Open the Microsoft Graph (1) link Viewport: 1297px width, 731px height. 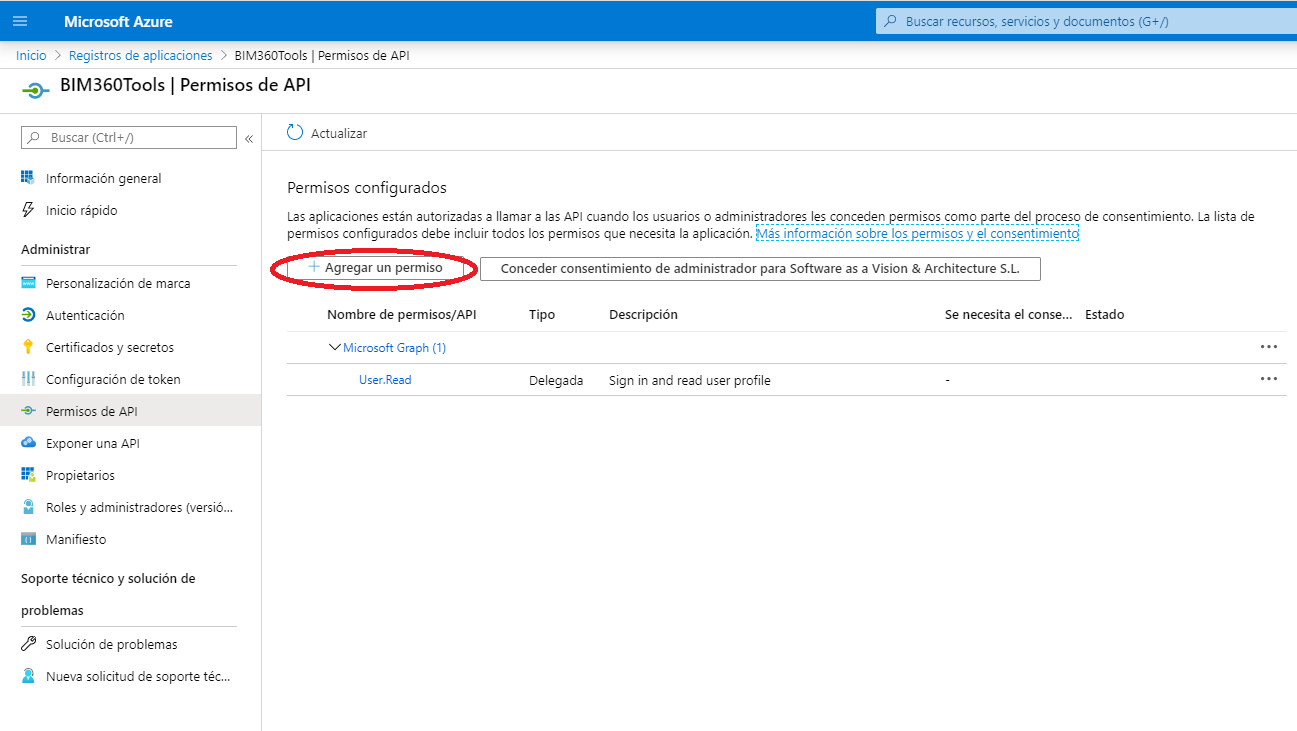pyautogui.click(x=394, y=347)
